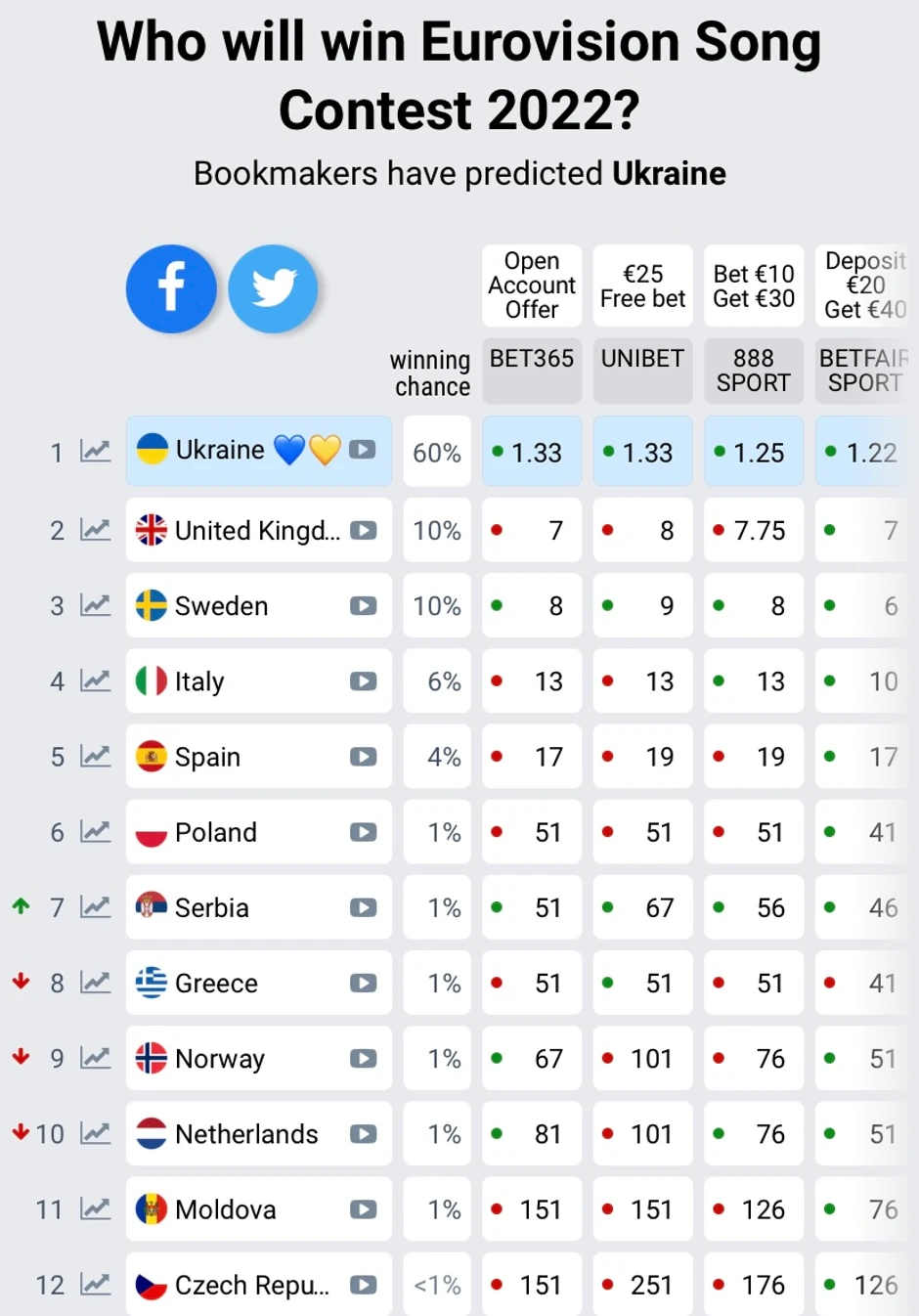
Task: Play Czech Republic's song video
Action: [363, 1285]
